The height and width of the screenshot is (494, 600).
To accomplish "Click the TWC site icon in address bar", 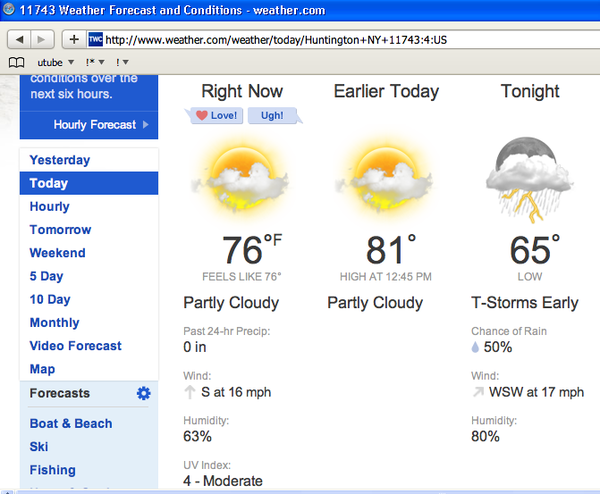I will [96, 40].
